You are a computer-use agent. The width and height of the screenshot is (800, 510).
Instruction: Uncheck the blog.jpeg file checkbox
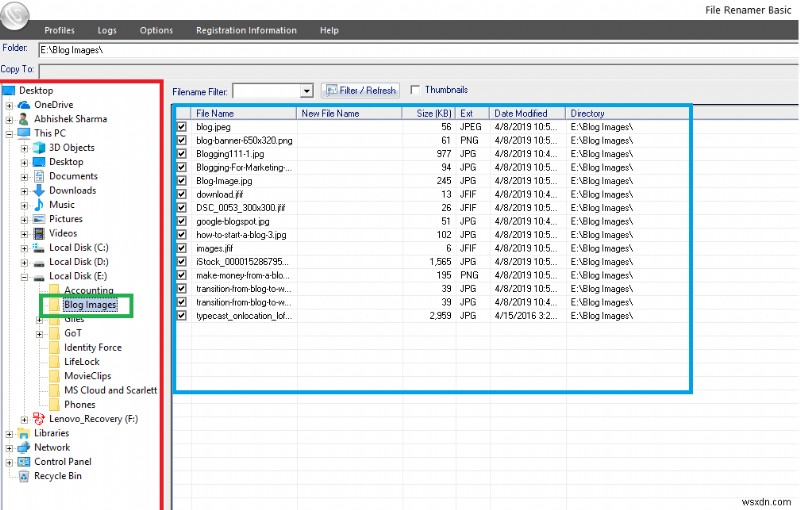coord(182,126)
